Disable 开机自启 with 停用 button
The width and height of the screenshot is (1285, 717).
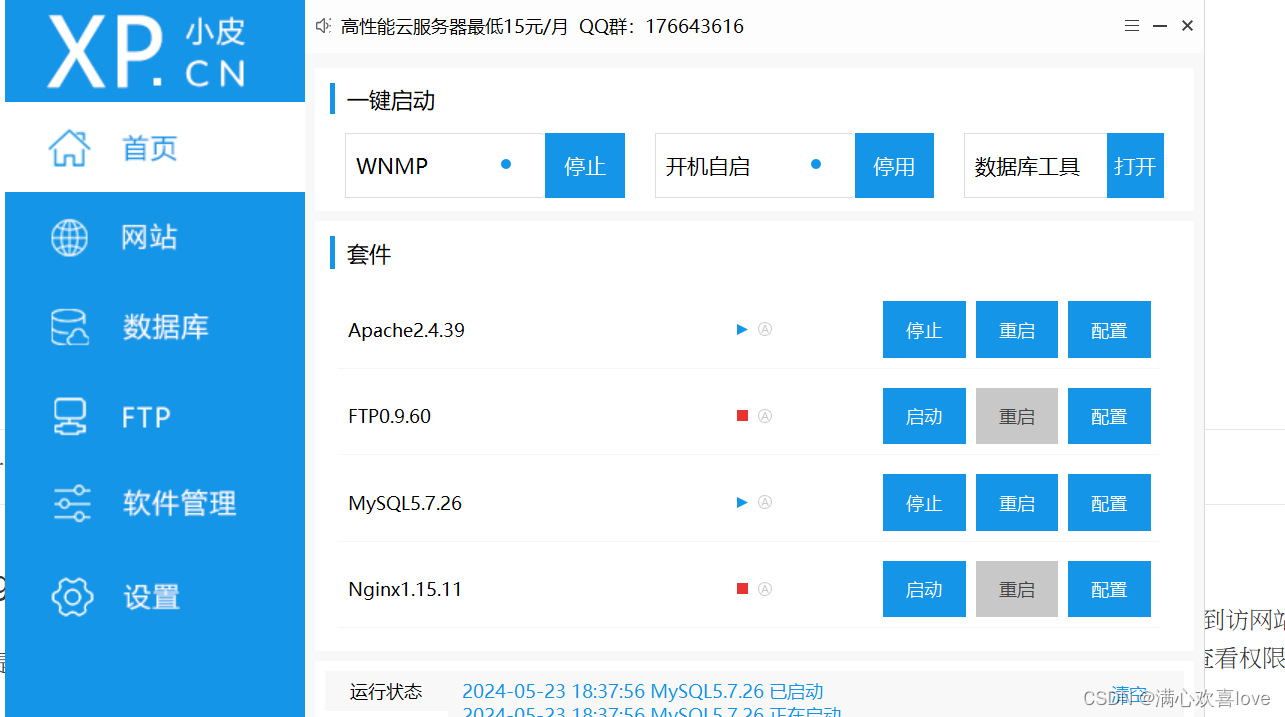point(894,166)
